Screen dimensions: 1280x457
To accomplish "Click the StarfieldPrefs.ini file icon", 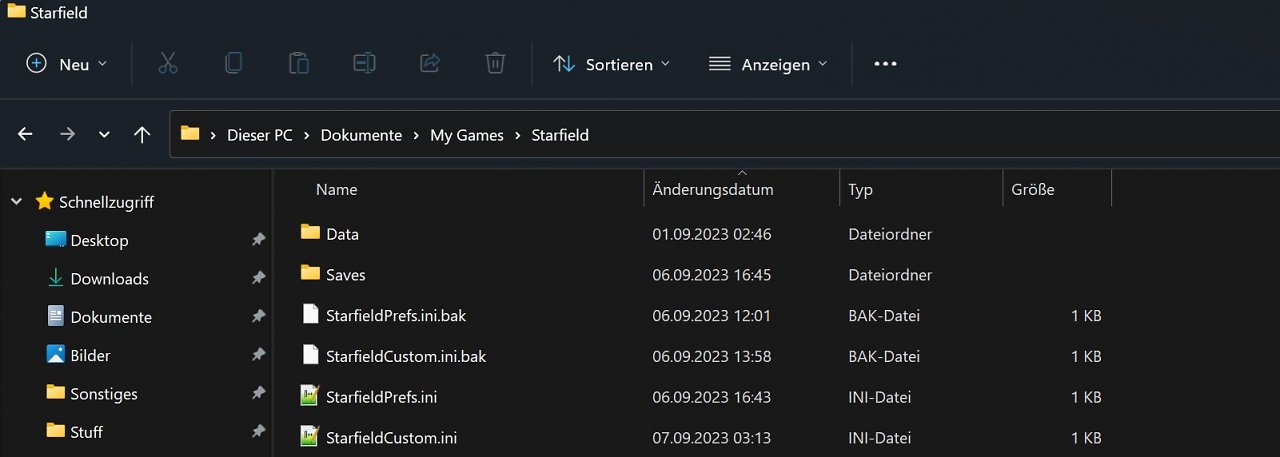I will pyautogui.click(x=310, y=396).
